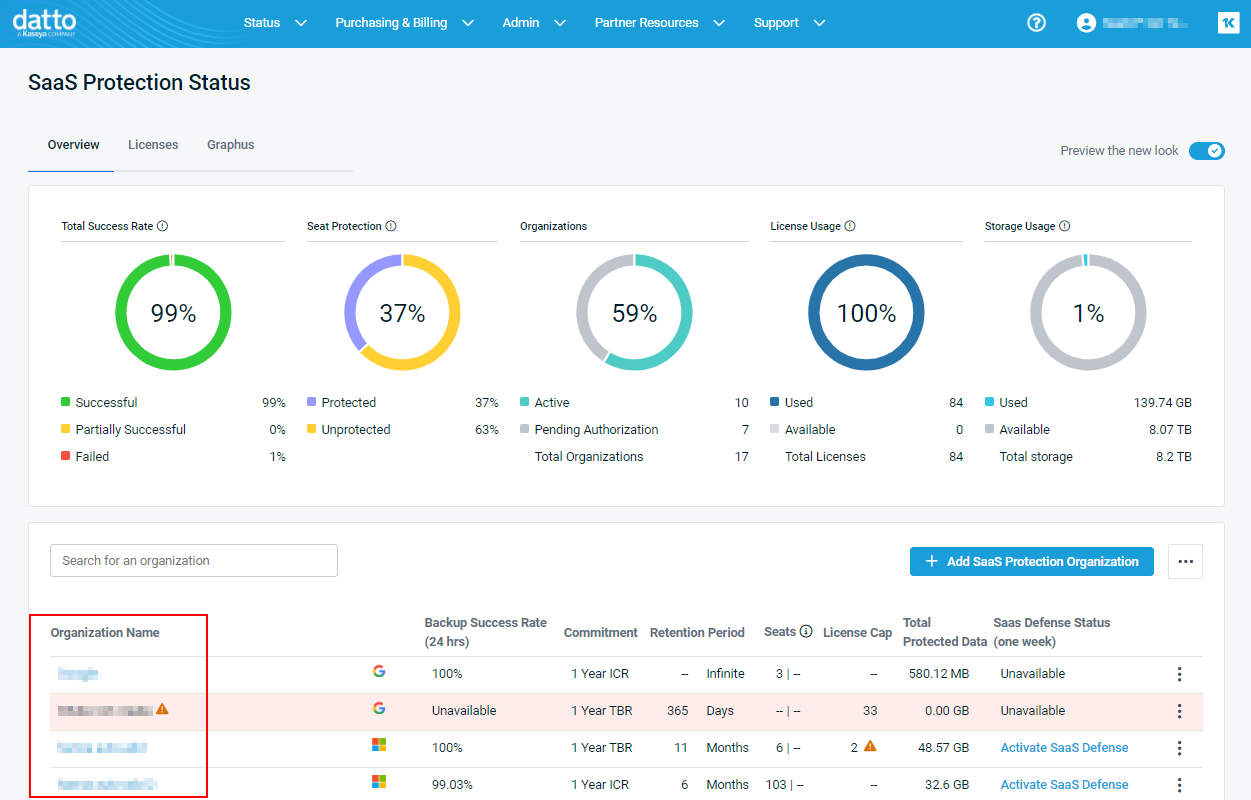The image size is (1251, 800).
Task: Click Add SaaS Protection Organization button
Action: pyautogui.click(x=1032, y=561)
